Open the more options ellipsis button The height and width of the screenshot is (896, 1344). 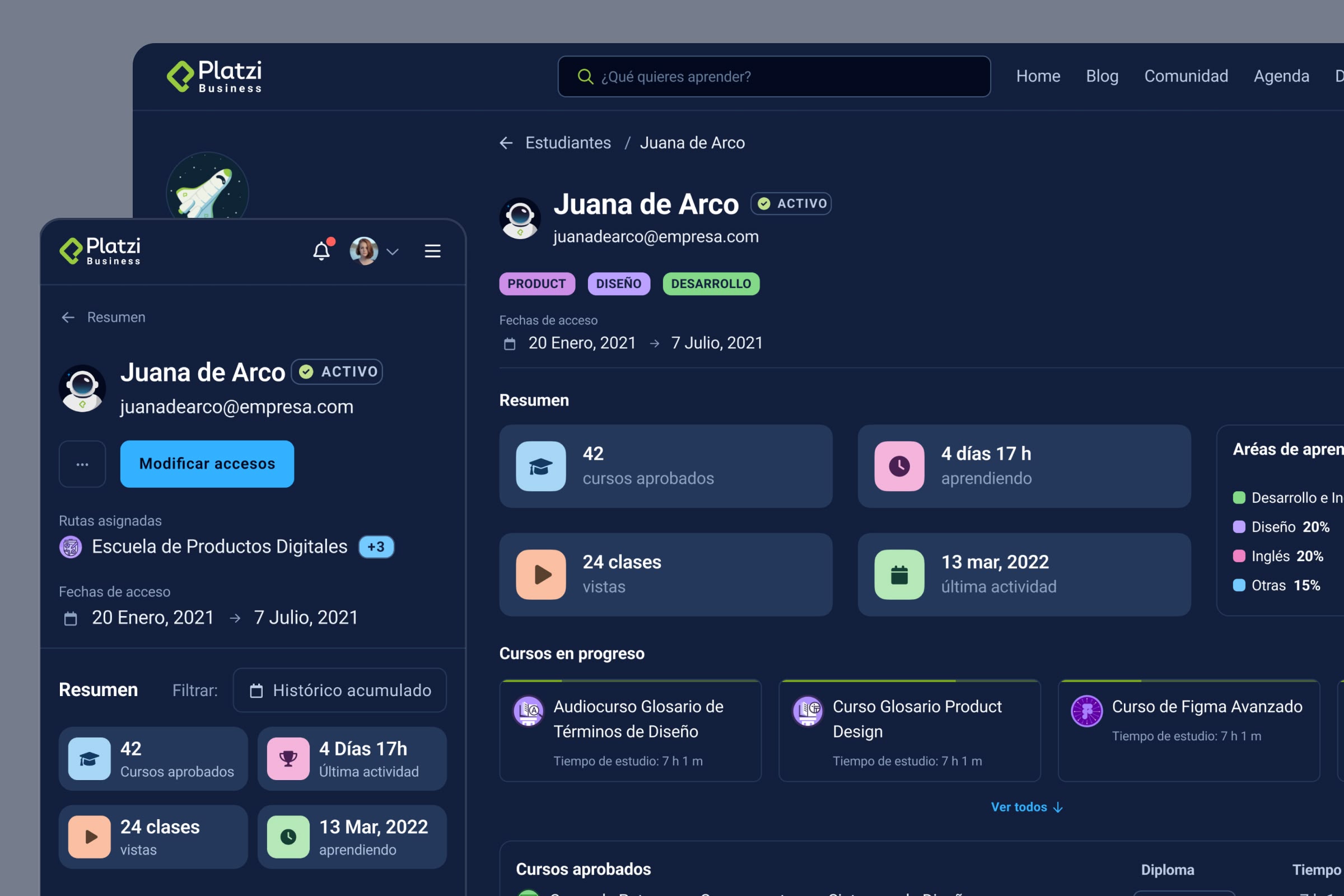point(82,464)
